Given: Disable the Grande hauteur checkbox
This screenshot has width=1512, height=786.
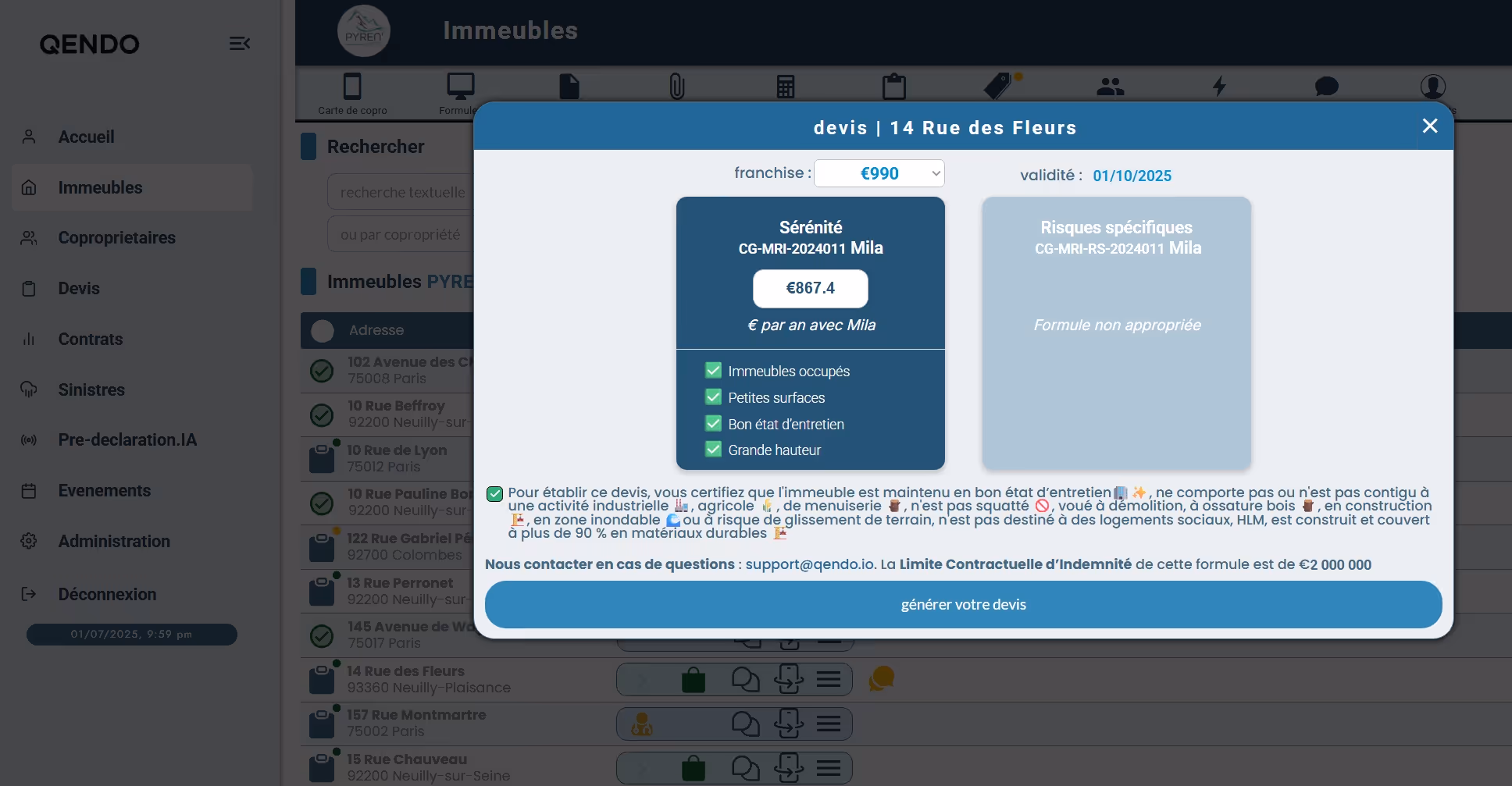Looking at the screenshot, I should (713, 449).
